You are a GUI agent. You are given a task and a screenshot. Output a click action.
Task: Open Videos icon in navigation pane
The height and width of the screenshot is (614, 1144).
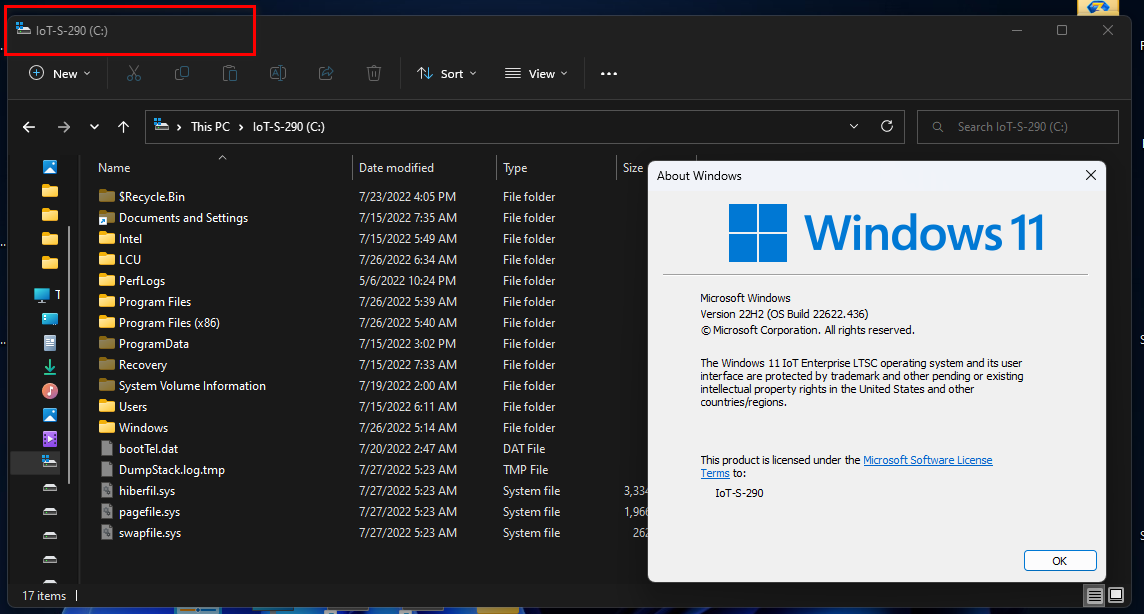[50, 439]
